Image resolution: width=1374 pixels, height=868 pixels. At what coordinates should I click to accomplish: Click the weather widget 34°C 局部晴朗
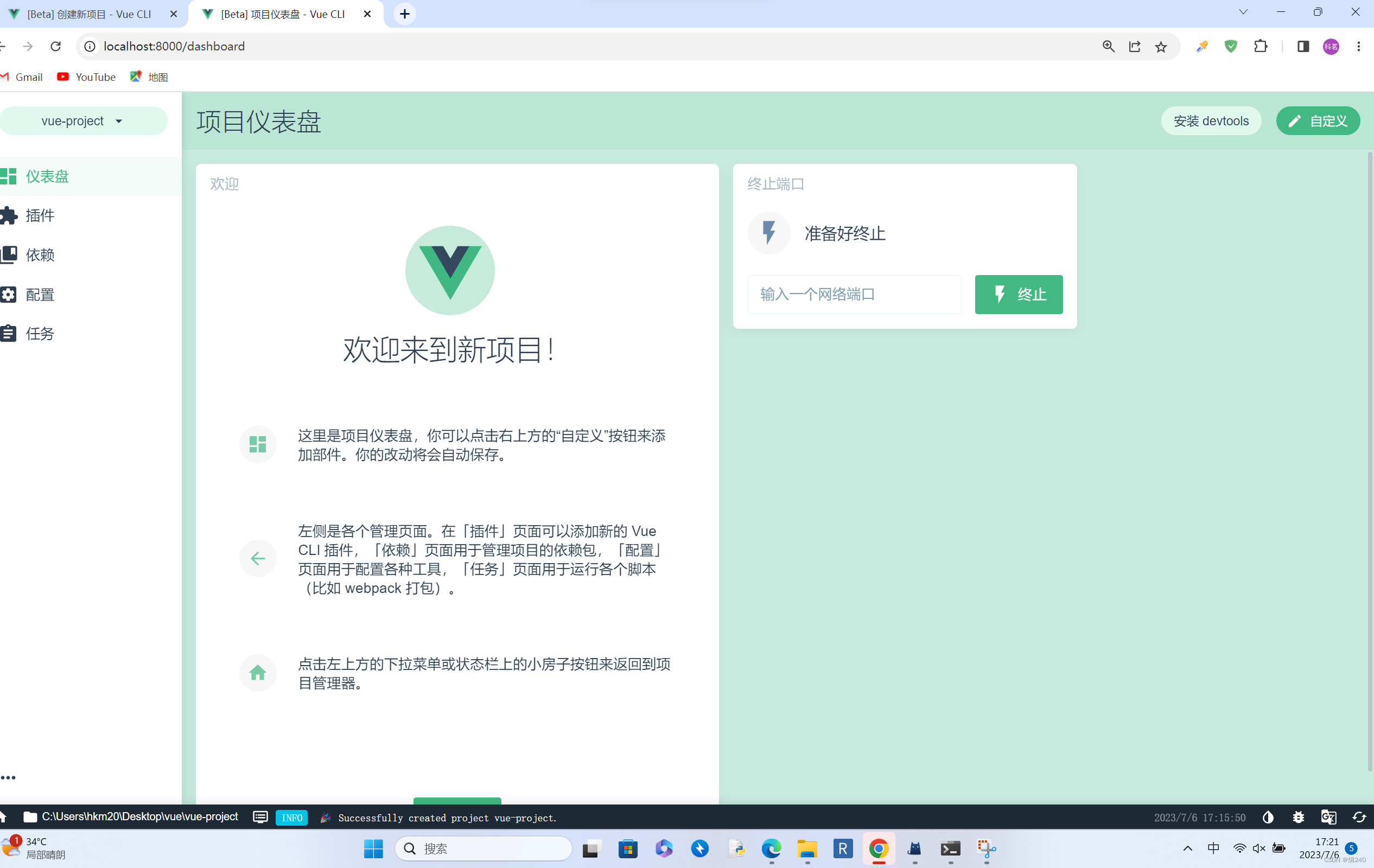[34, 848]
